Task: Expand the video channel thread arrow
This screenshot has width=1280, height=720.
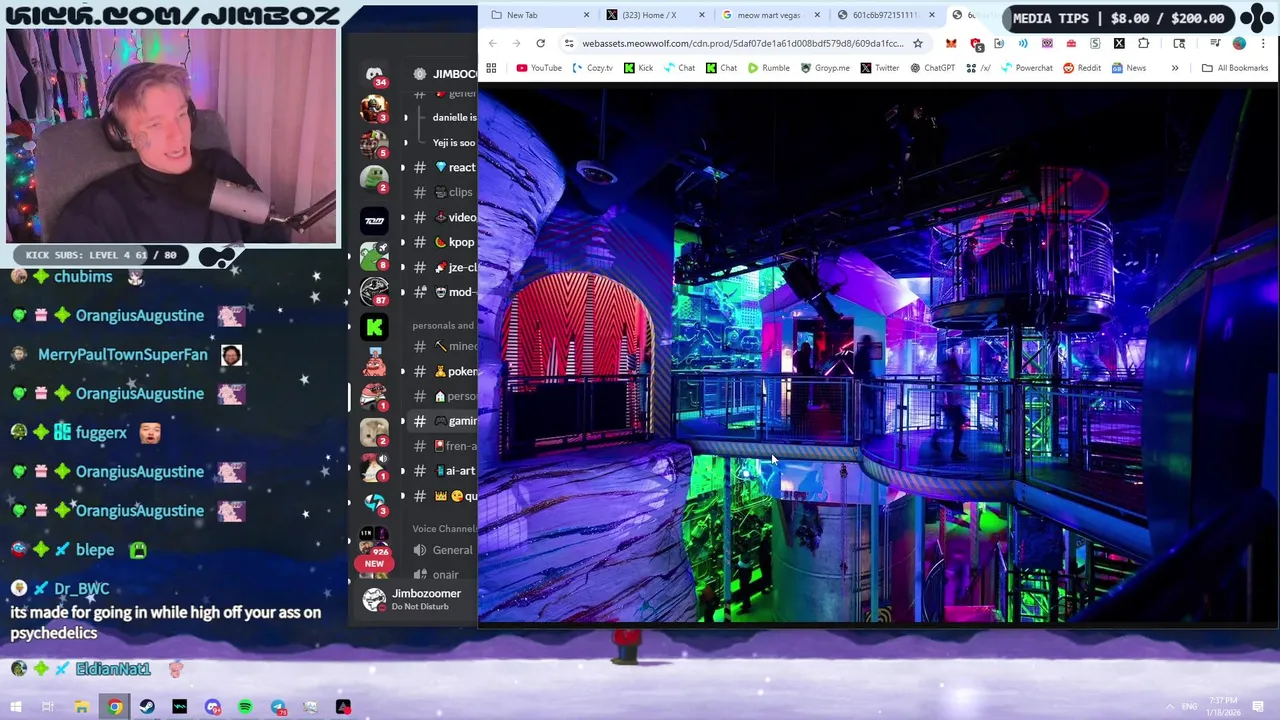Action: coord(404,217)
